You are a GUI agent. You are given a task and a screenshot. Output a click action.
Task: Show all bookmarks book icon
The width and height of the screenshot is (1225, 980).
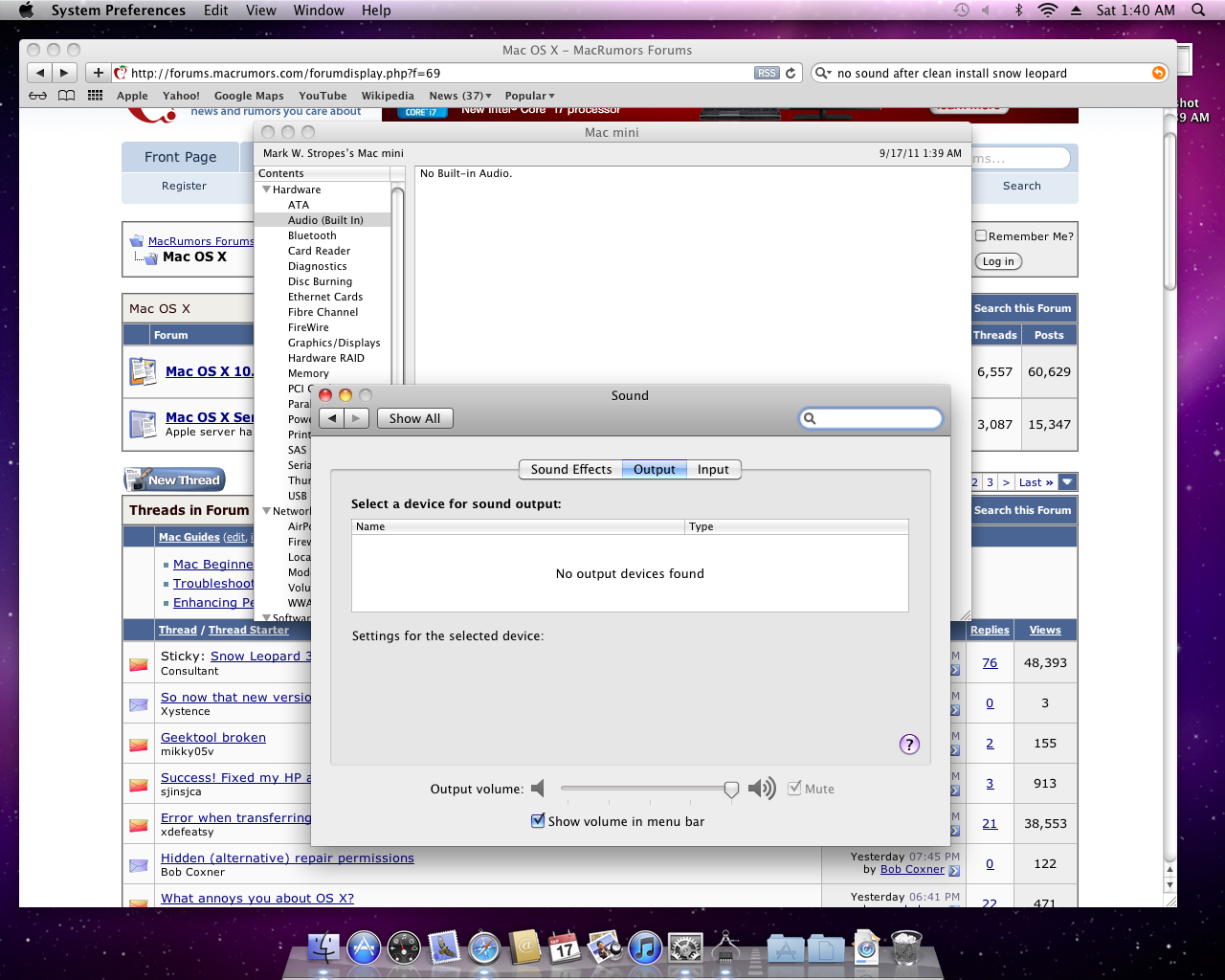click(66, 96)
